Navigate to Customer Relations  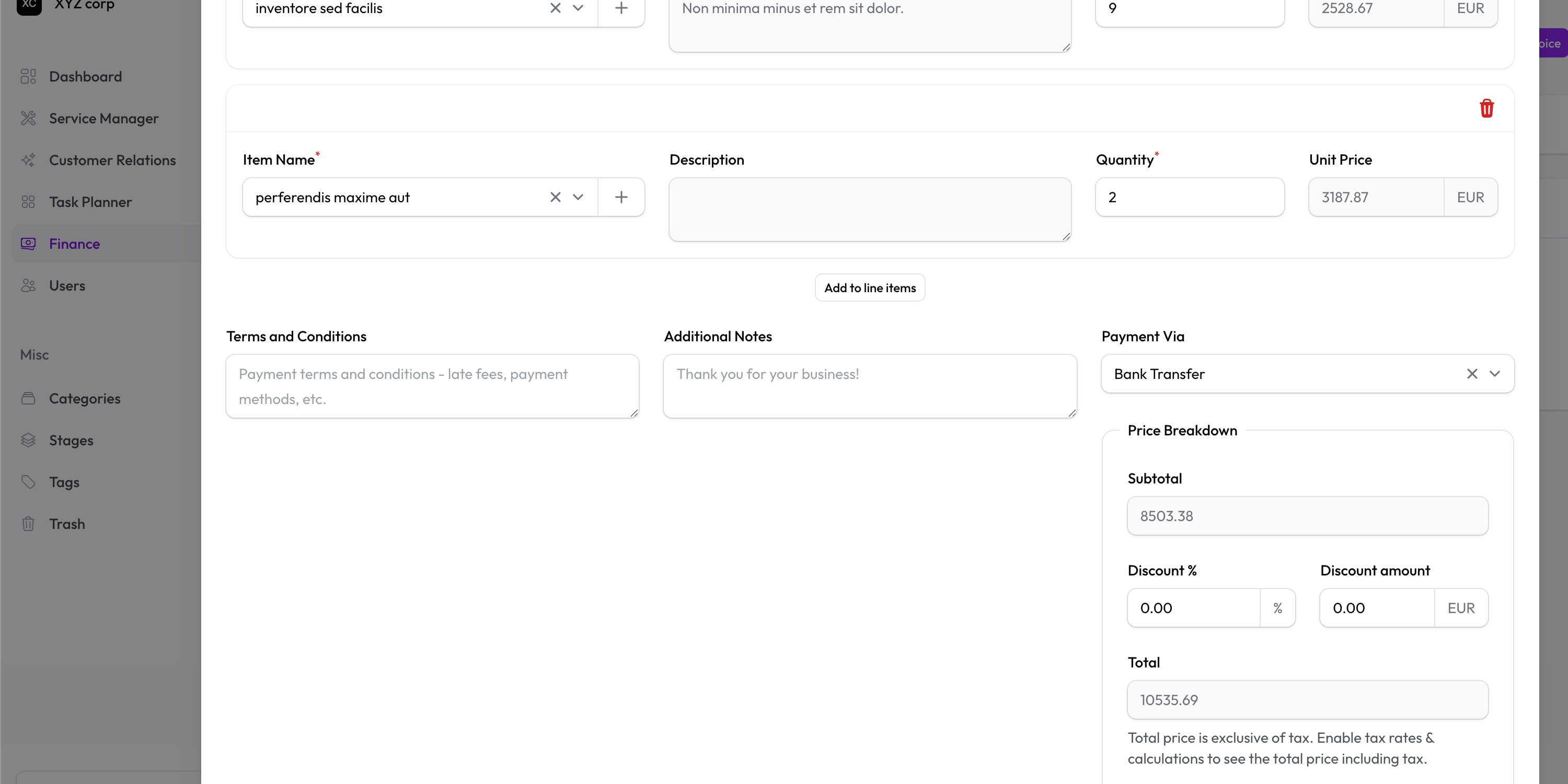tap(112, 160)
